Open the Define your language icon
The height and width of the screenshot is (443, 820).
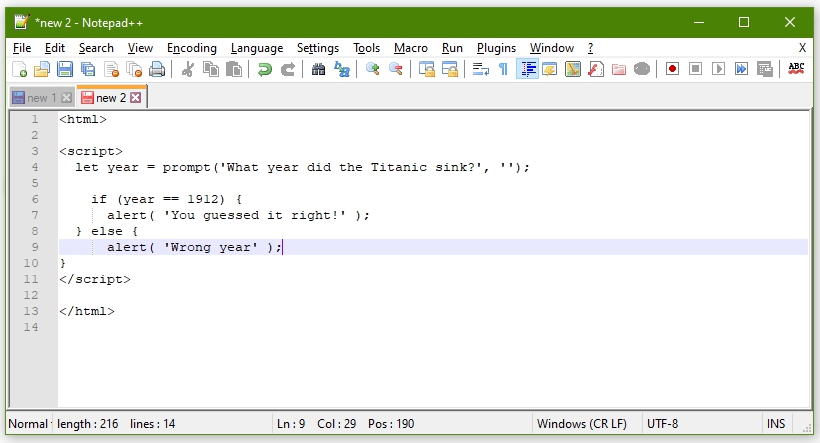(x=550, y=69)
